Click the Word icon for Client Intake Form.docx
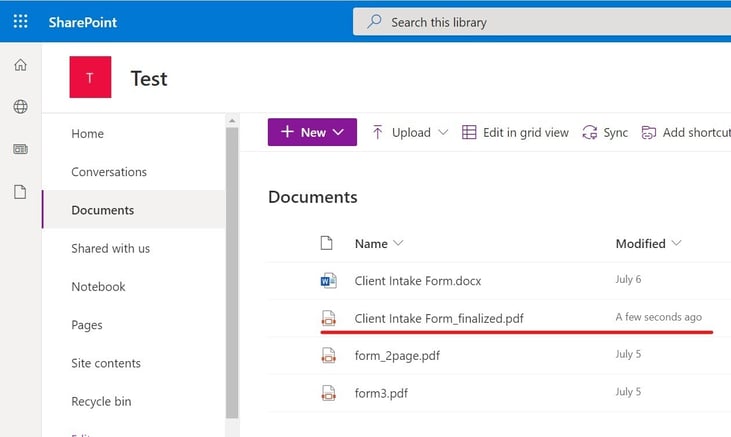Screen dimensions: 731x437 [327, 281]
